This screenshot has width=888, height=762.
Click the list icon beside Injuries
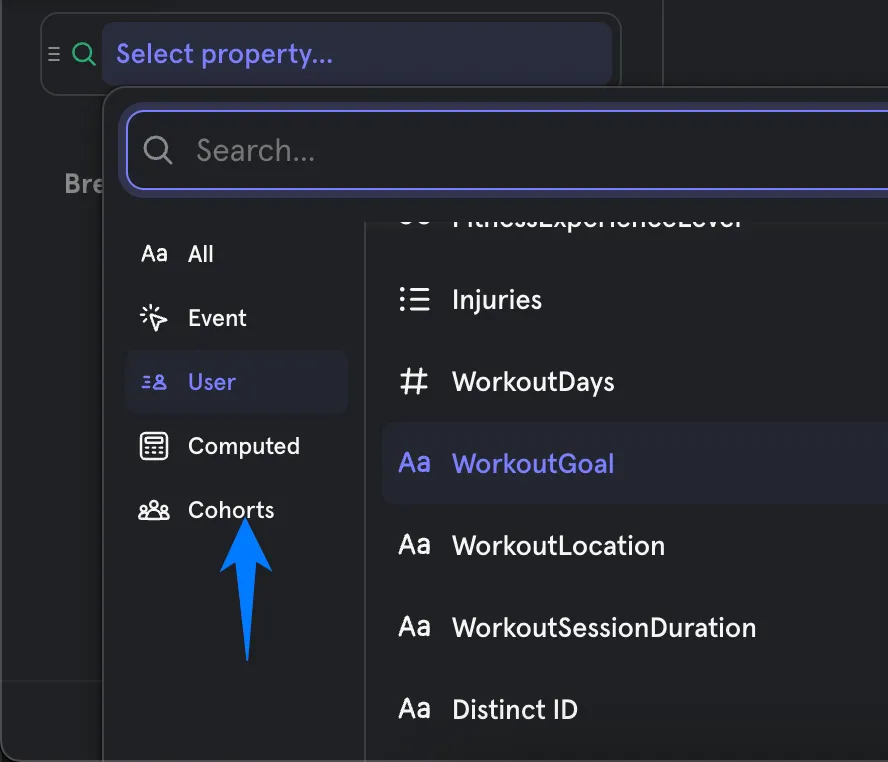414,300
